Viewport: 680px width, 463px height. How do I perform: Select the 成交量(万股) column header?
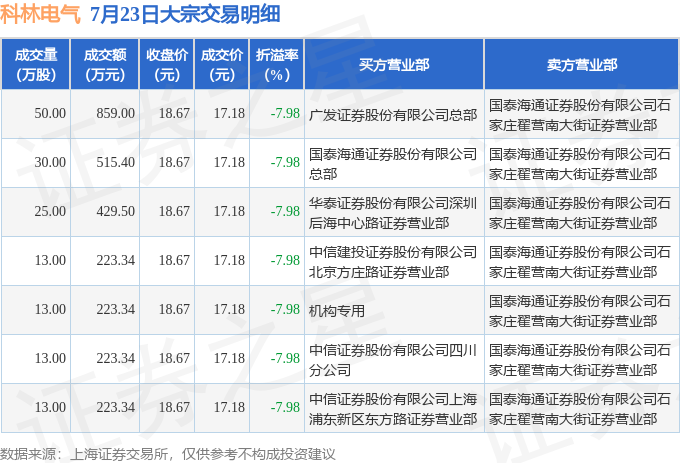(36, 64)
